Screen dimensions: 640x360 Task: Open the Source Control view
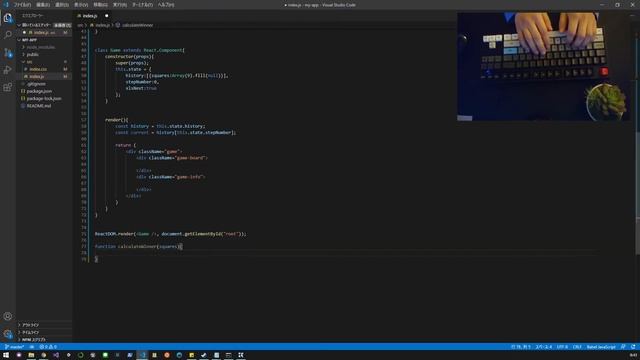pos(8,53)
